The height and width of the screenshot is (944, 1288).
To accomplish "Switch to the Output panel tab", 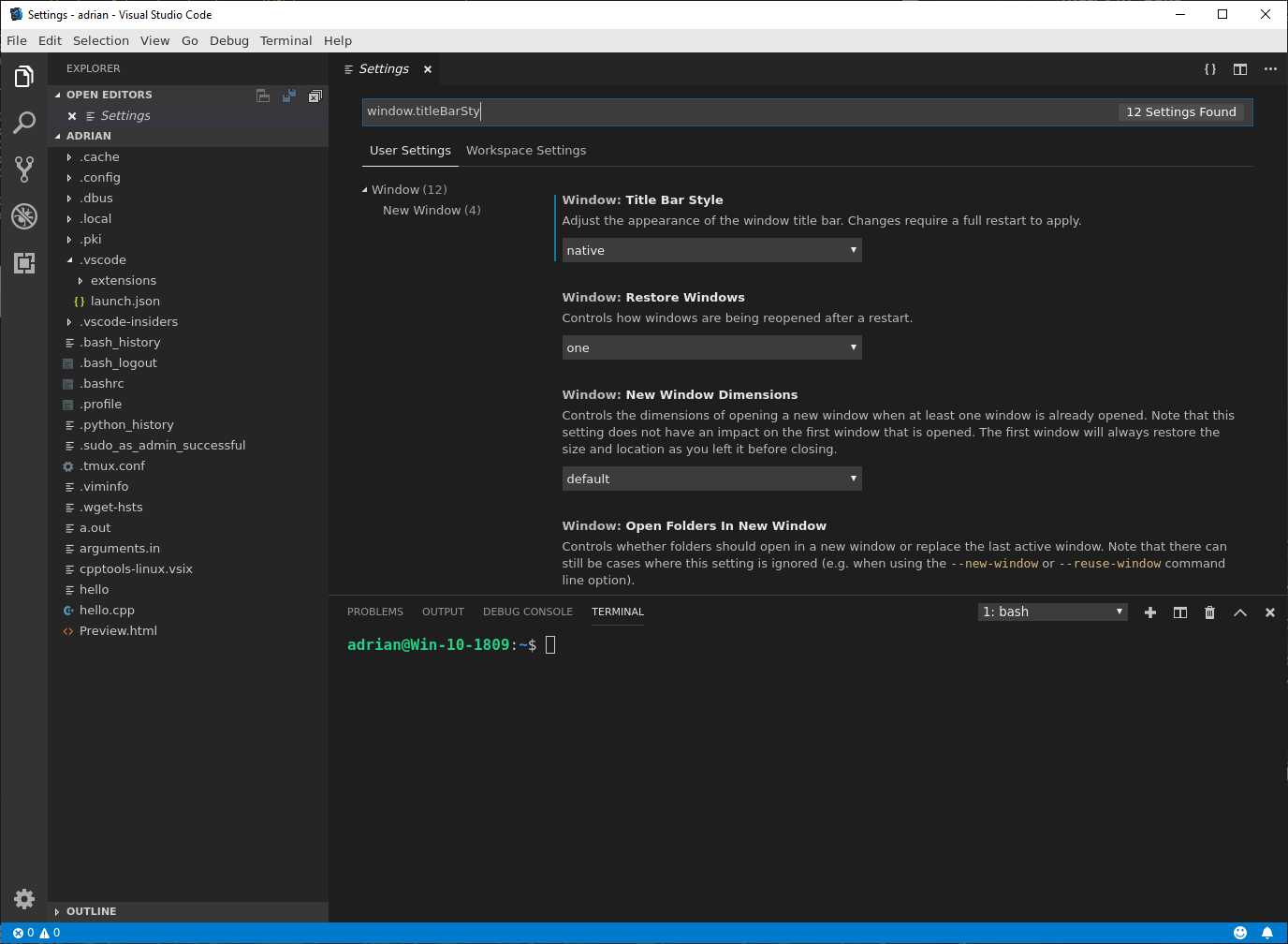I will click(x=443, y=612).
